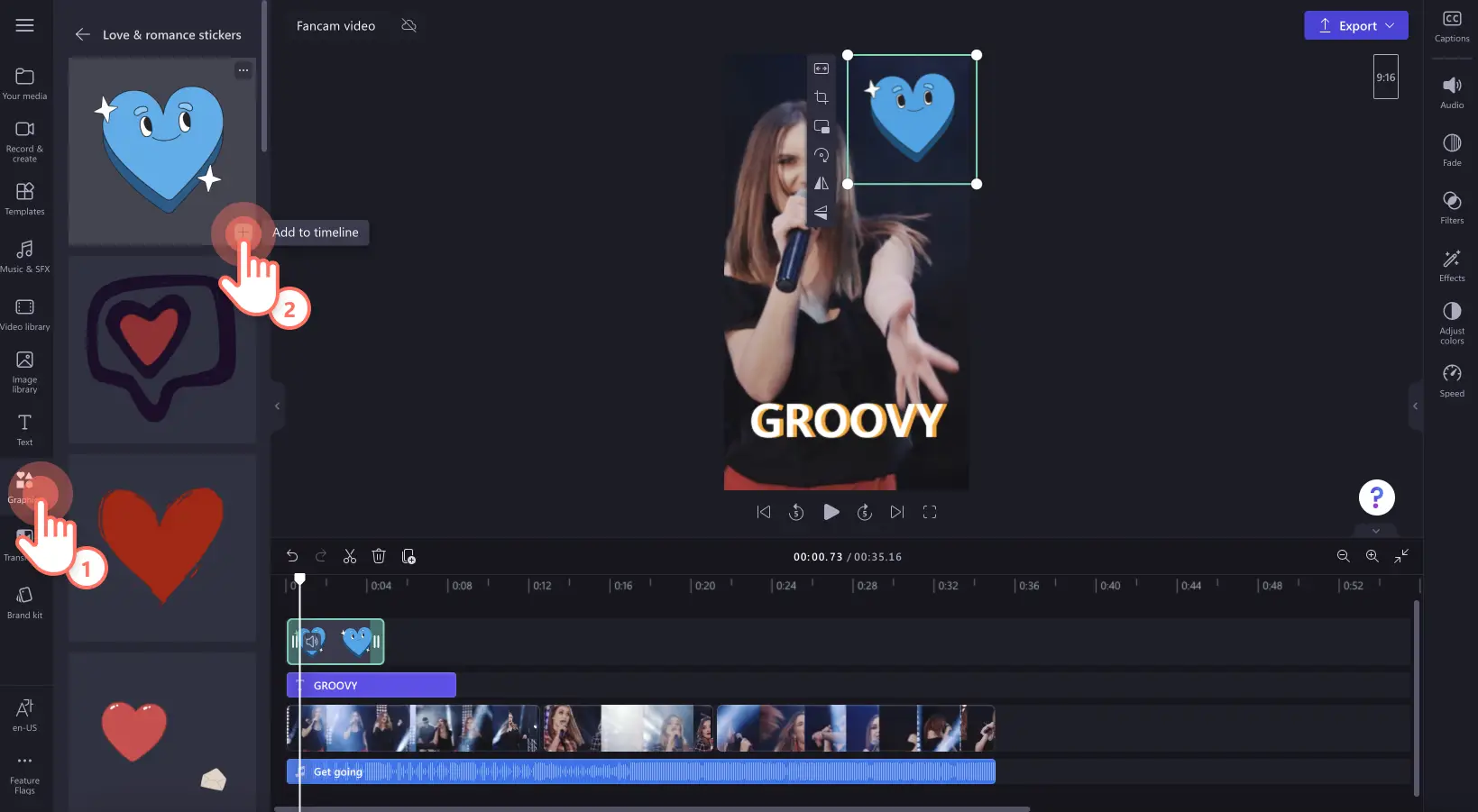
Task: Skip forward five seconds
Action: [865, 512]
